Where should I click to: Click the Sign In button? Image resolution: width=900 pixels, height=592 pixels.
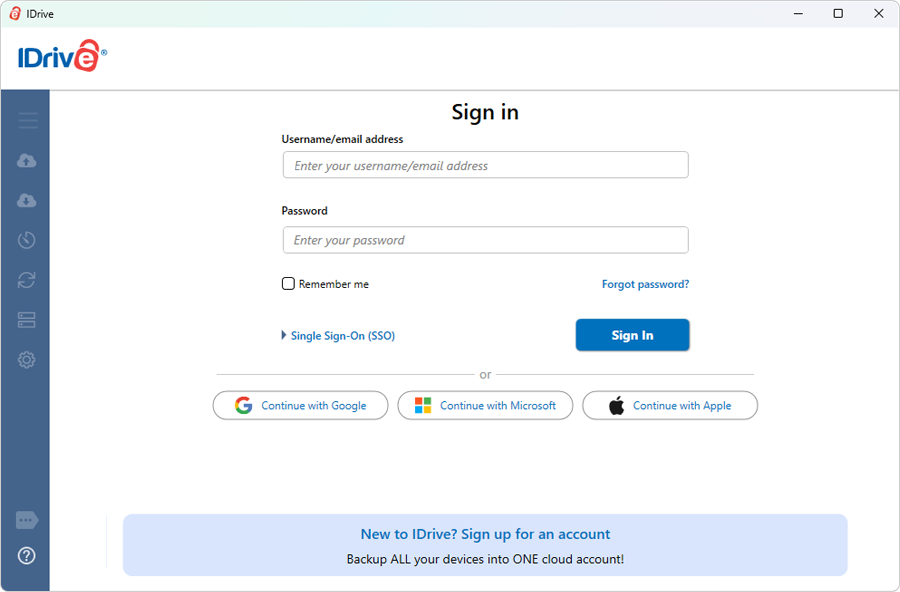pyautogui.click(x=632, y=335)
